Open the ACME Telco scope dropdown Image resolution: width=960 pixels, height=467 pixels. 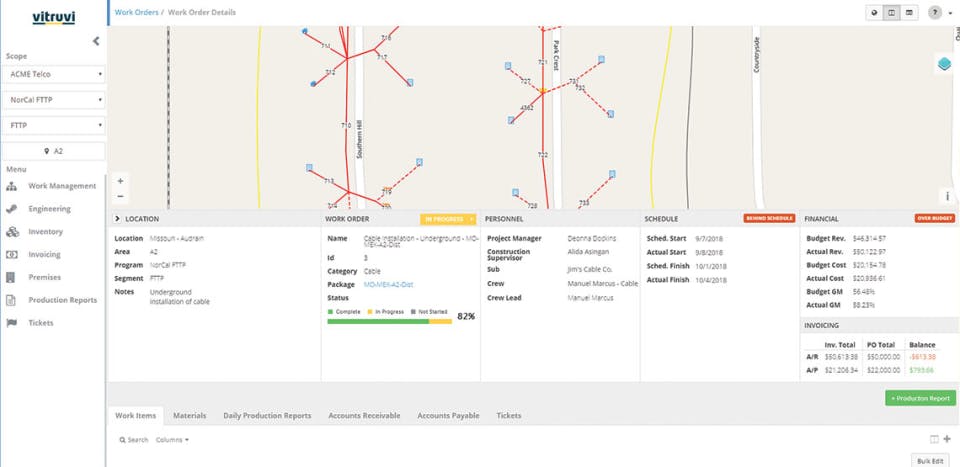click(x=54, y=74)
